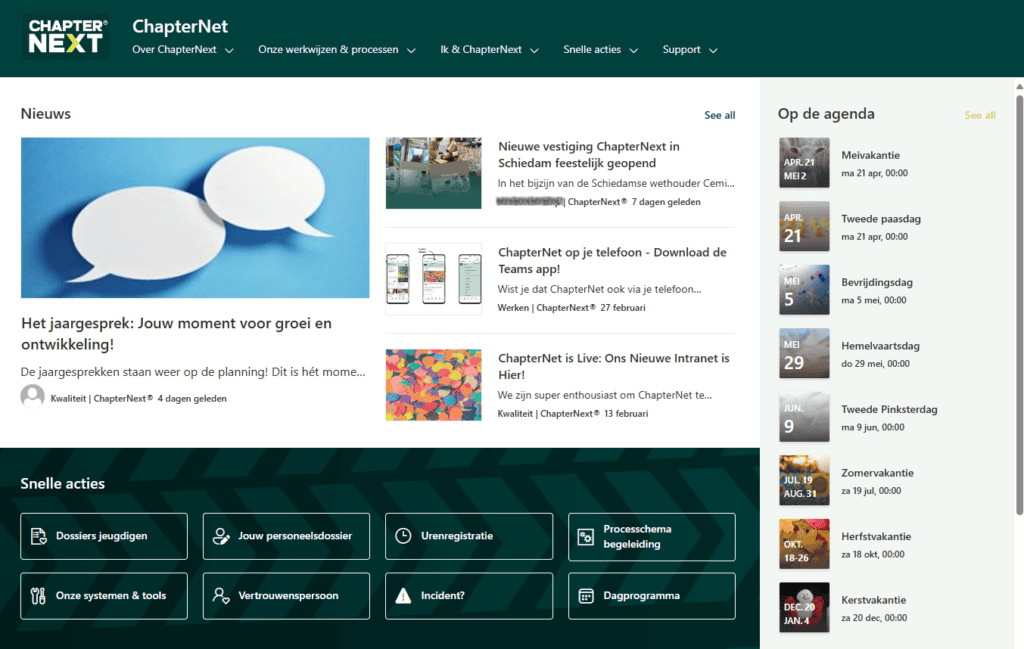Open the Tweede paasdag date tile
Viewport: 1024px width, 649px height.
click(804, 226)
